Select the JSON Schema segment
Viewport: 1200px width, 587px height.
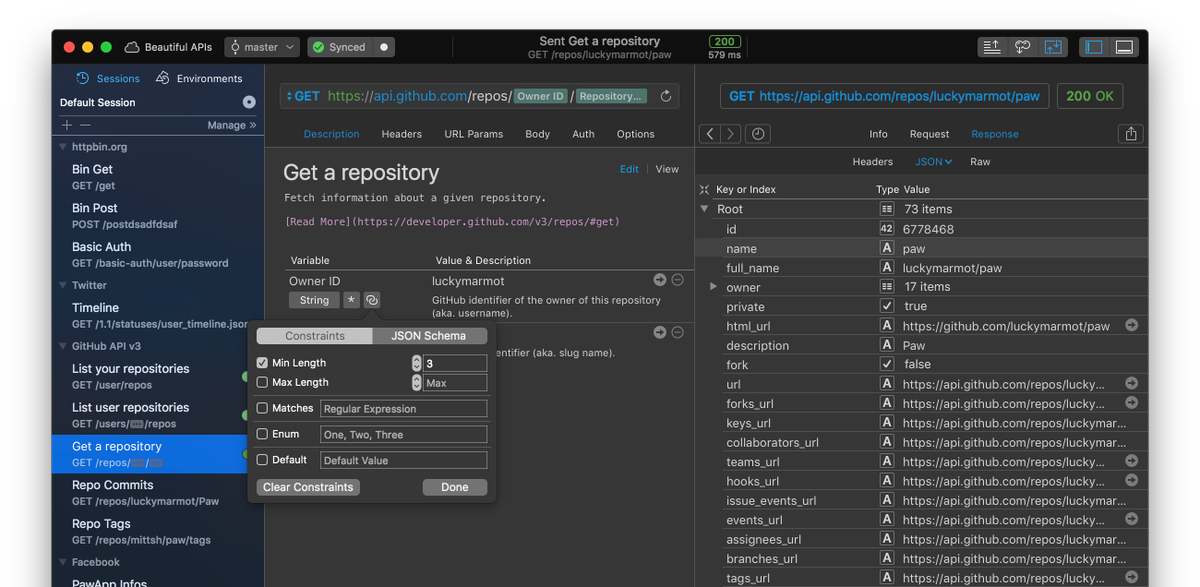pos(429,336)
